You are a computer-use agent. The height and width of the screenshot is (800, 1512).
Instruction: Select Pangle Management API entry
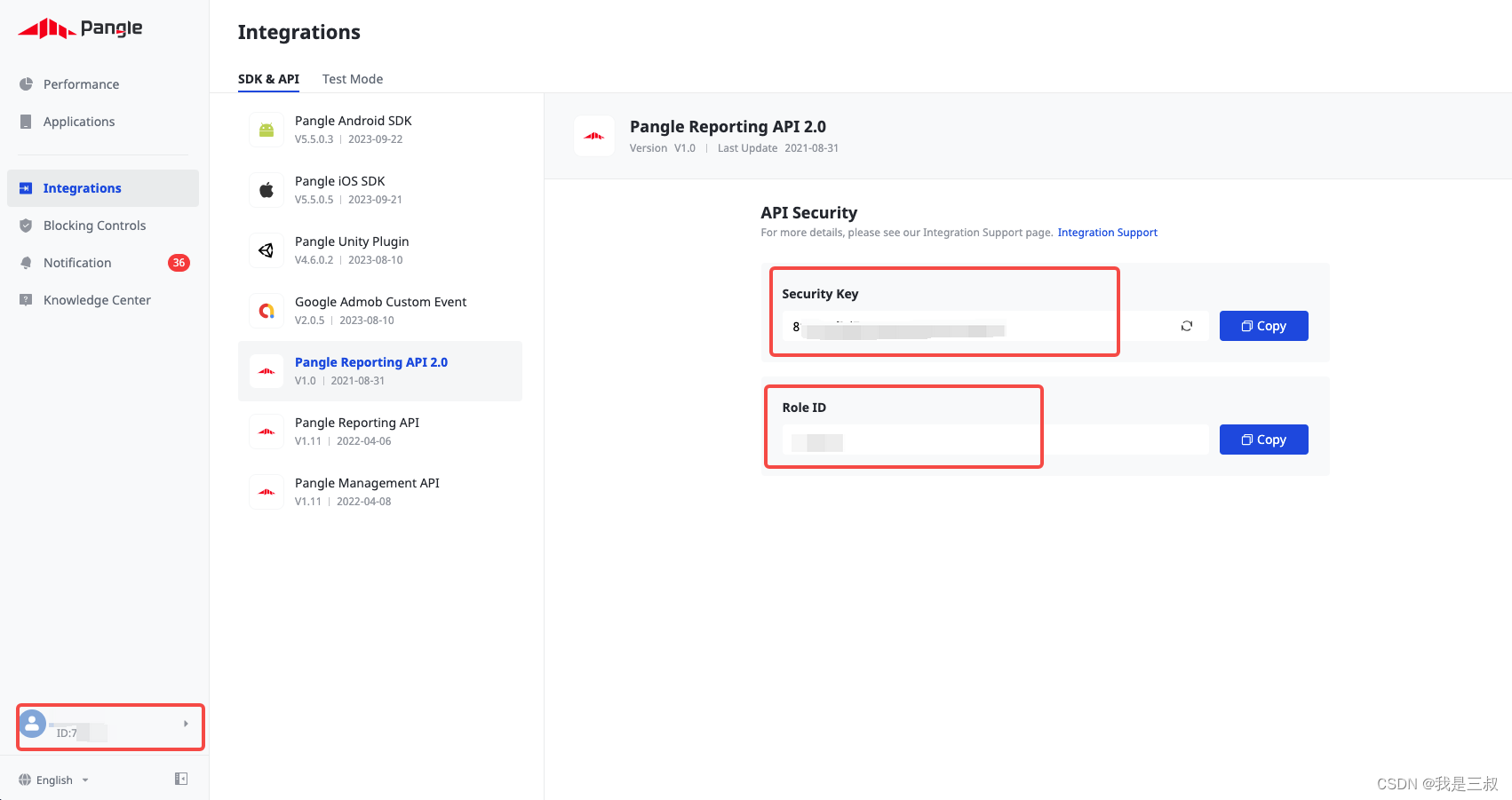380,492
